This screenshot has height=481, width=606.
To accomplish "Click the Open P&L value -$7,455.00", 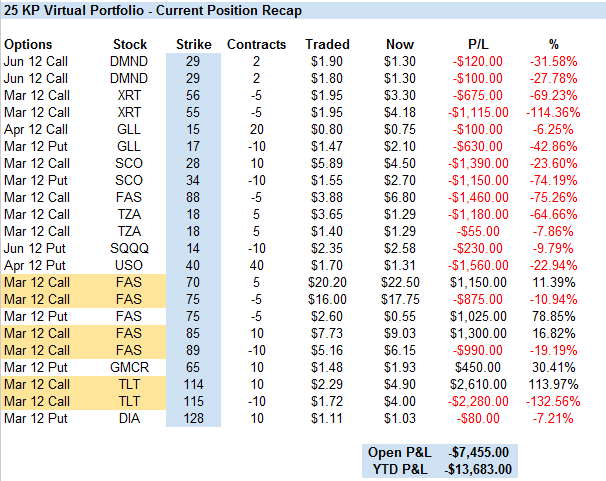I will [480, 451].
